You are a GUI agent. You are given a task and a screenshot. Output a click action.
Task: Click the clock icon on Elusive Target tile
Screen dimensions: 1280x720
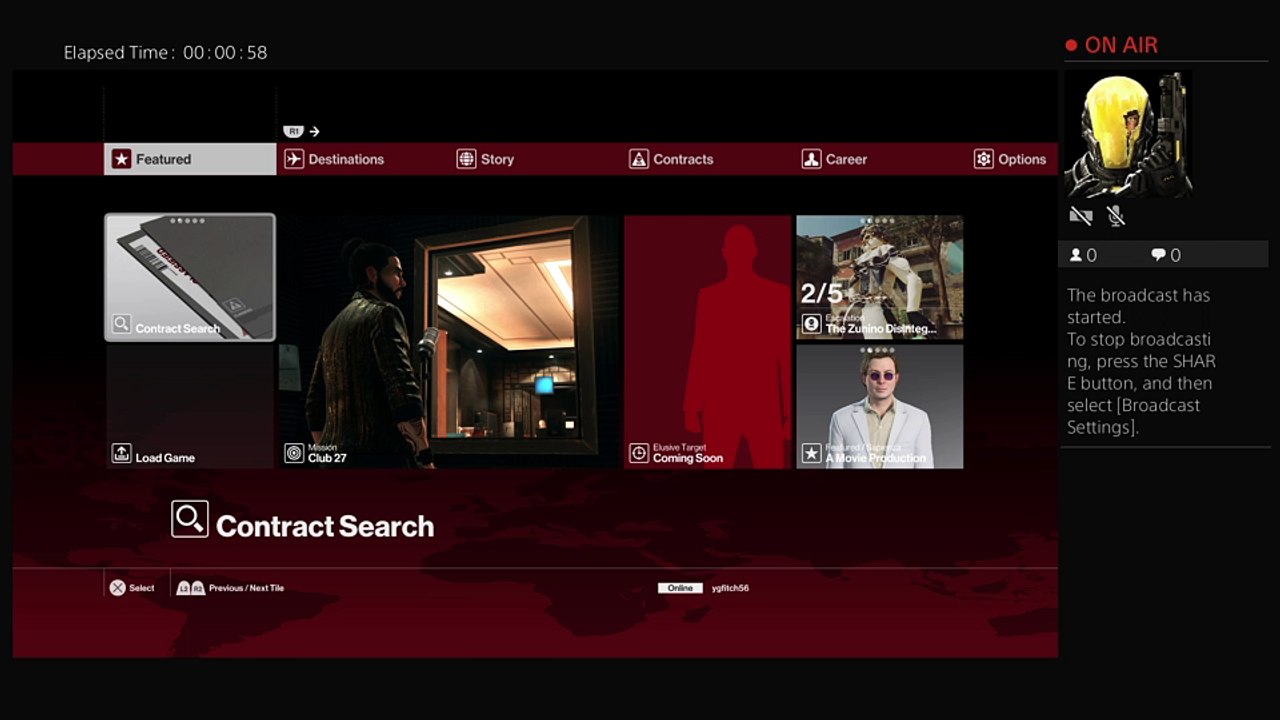coord(639,454)
